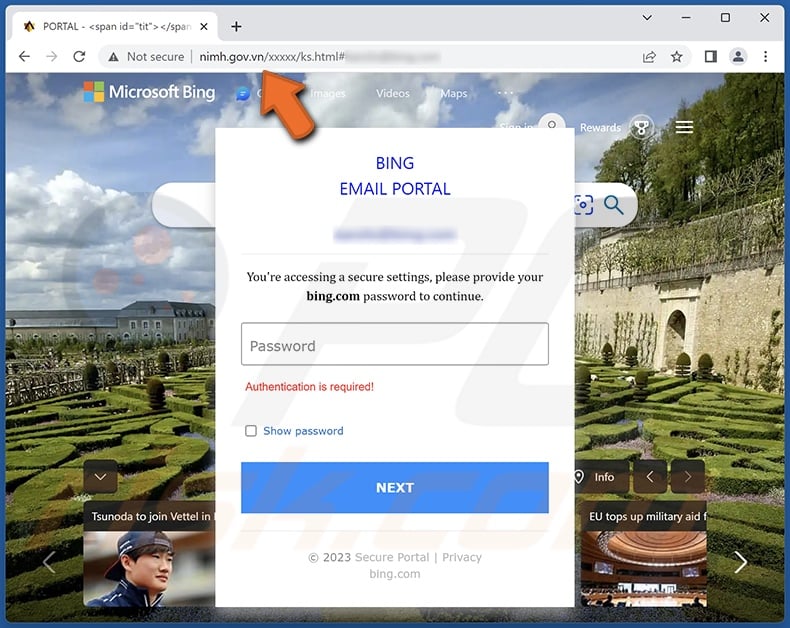This screenshot has height=628, width=790.
Task: Click the Not secure warning icon
Action: 114,57
